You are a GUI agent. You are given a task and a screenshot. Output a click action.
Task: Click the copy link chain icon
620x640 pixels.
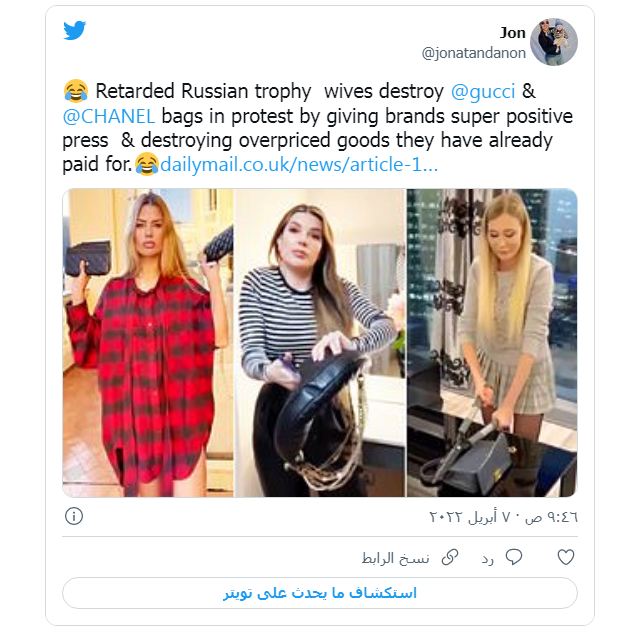coord(450,558)
